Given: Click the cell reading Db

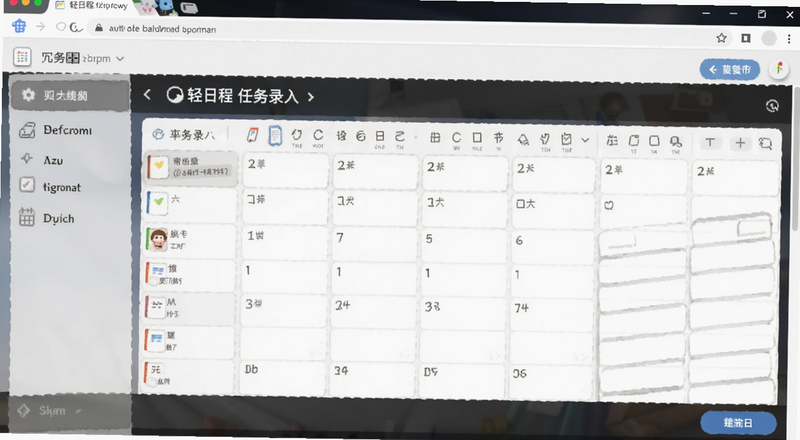Looking at the screenshot, I should [x=282, y=376].
